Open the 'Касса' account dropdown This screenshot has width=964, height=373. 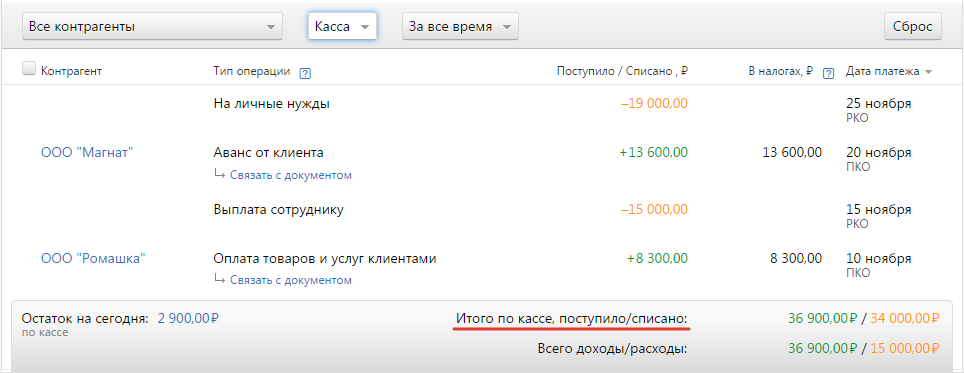[x=342, y=27]
